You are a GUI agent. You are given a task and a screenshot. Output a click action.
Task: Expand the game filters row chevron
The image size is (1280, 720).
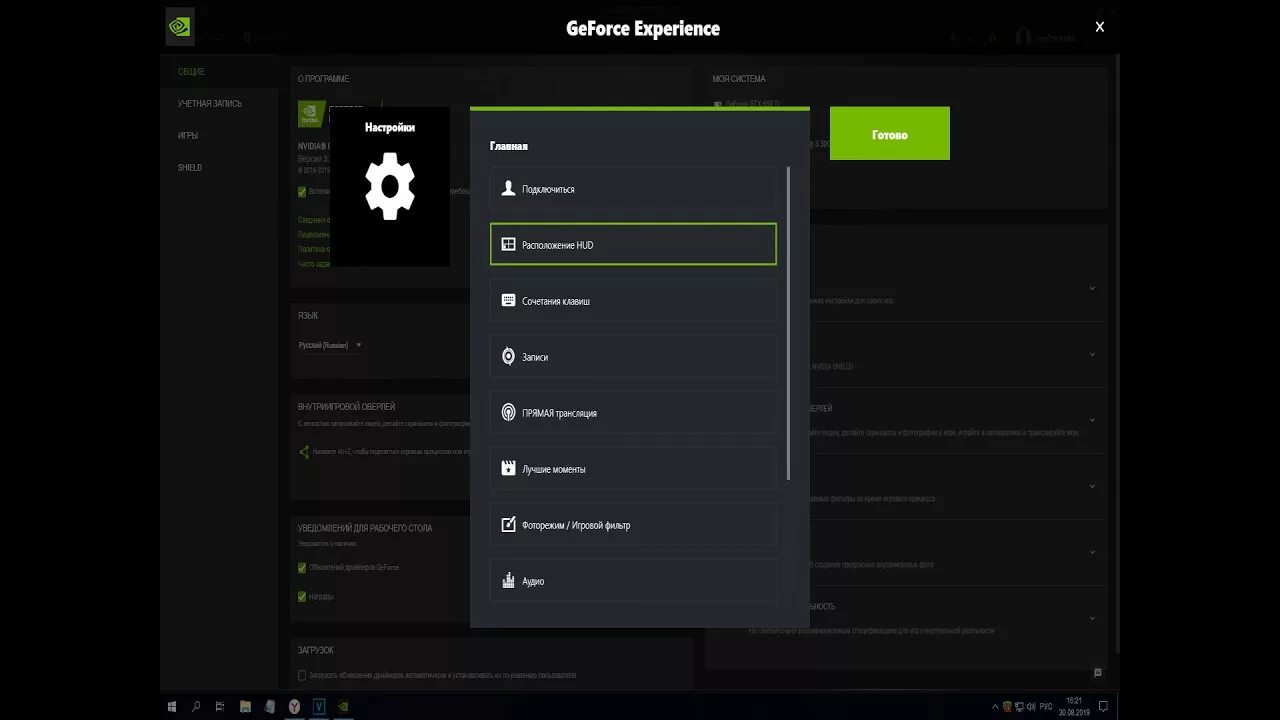tap(1092, 486)
